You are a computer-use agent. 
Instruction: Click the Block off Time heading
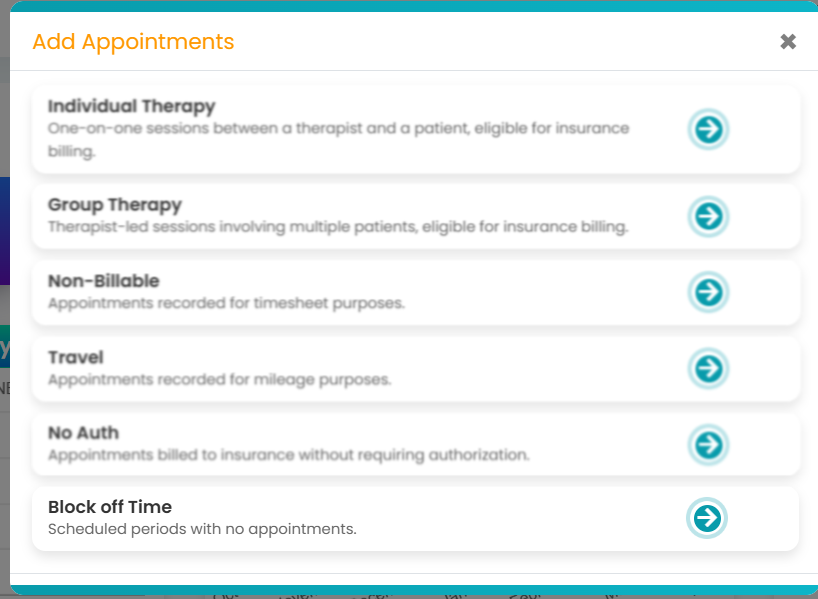tap(110, 507)
